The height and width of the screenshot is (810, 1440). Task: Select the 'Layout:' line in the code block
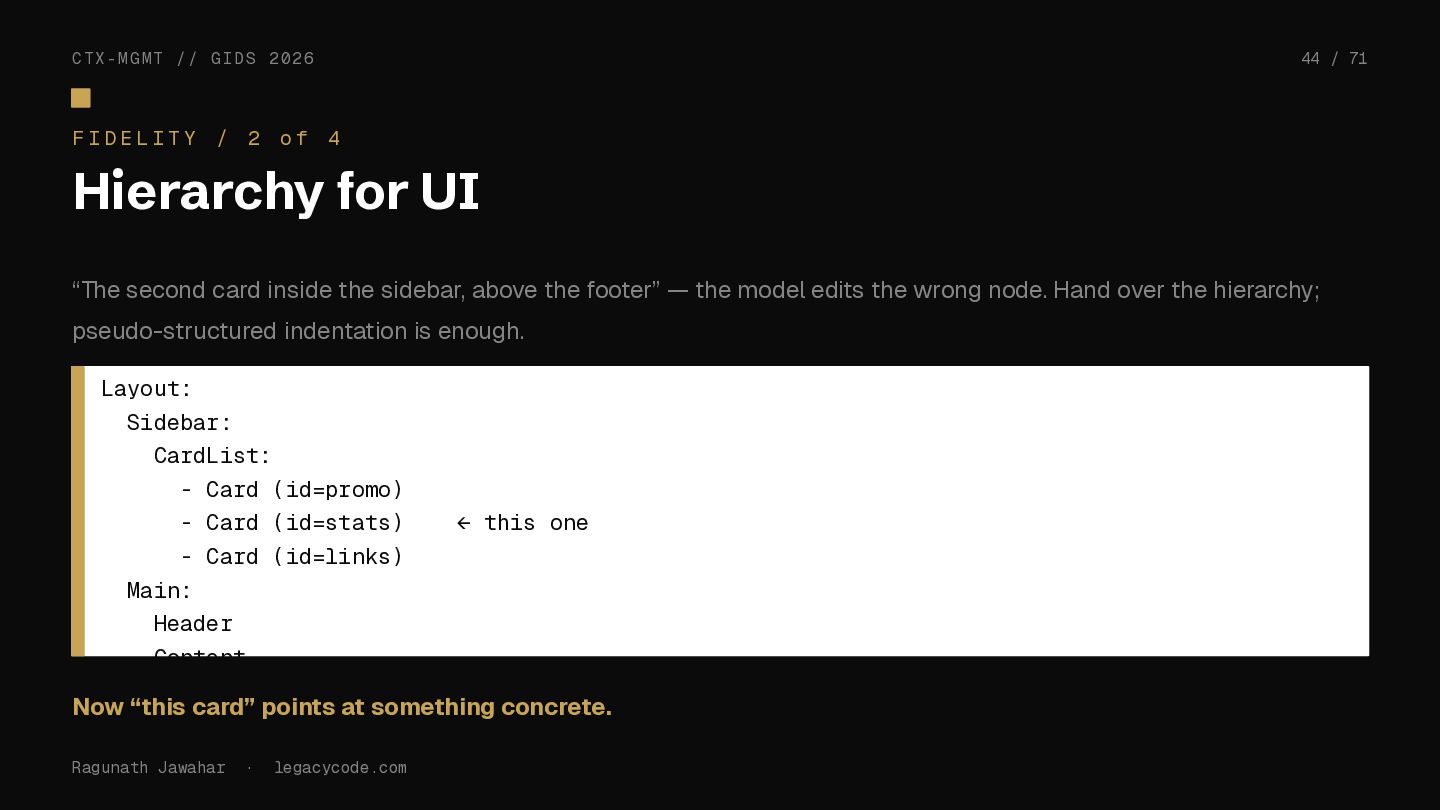(x=146, y=389)
